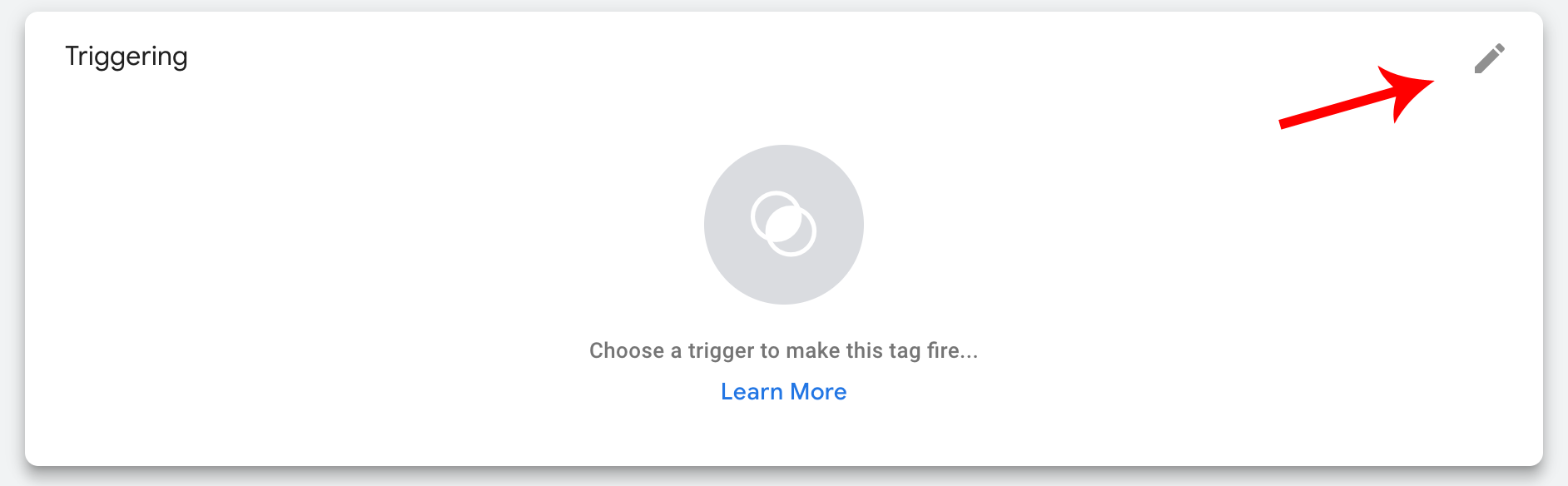
Task: Click the pencil edit icon for Triggering
Action: [x=1489, y=58]
